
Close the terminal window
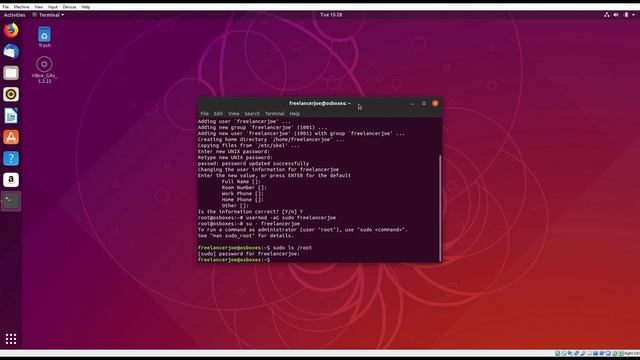(x=435, y=104)
